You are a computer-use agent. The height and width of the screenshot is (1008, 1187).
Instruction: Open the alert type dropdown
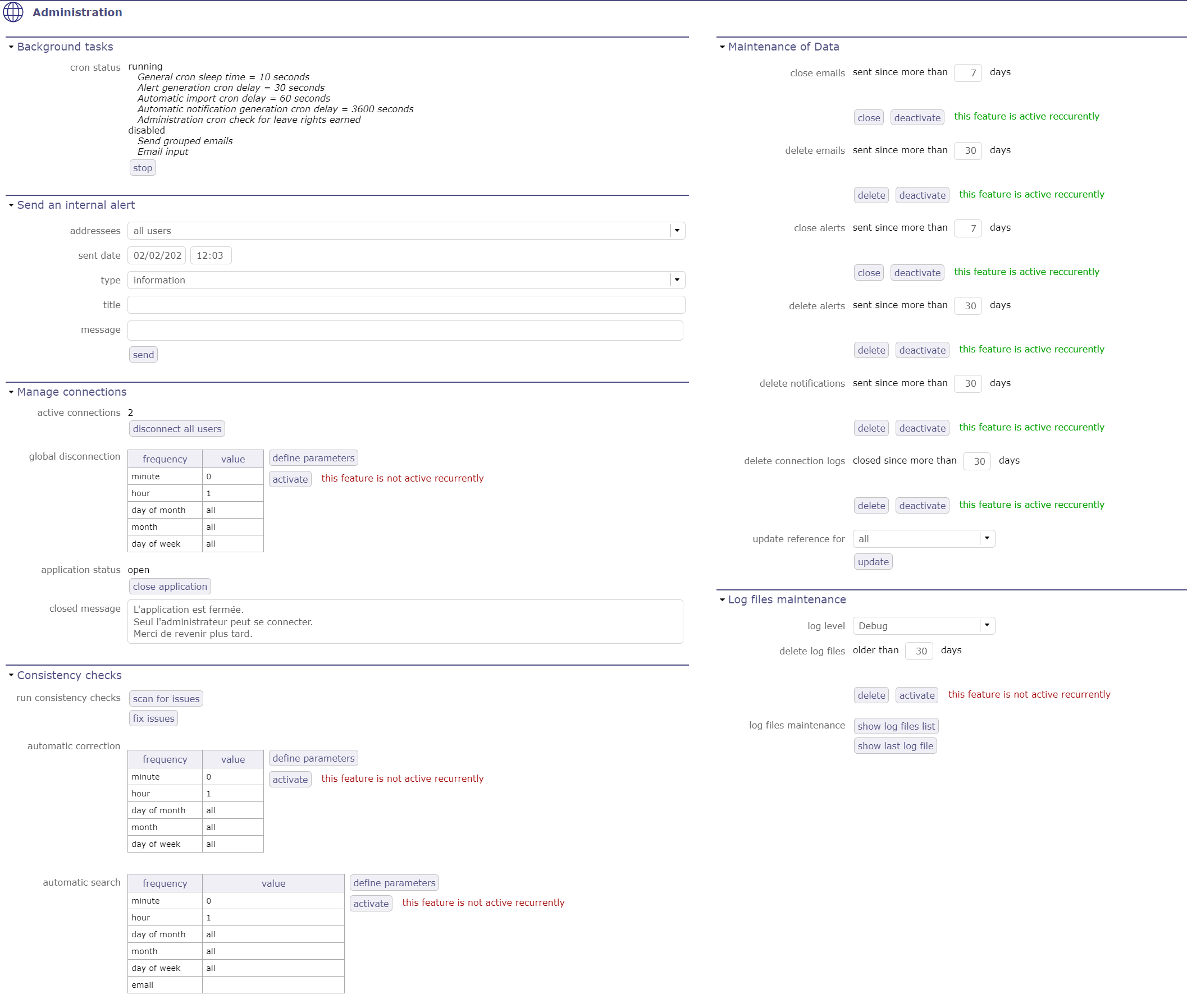677,280
